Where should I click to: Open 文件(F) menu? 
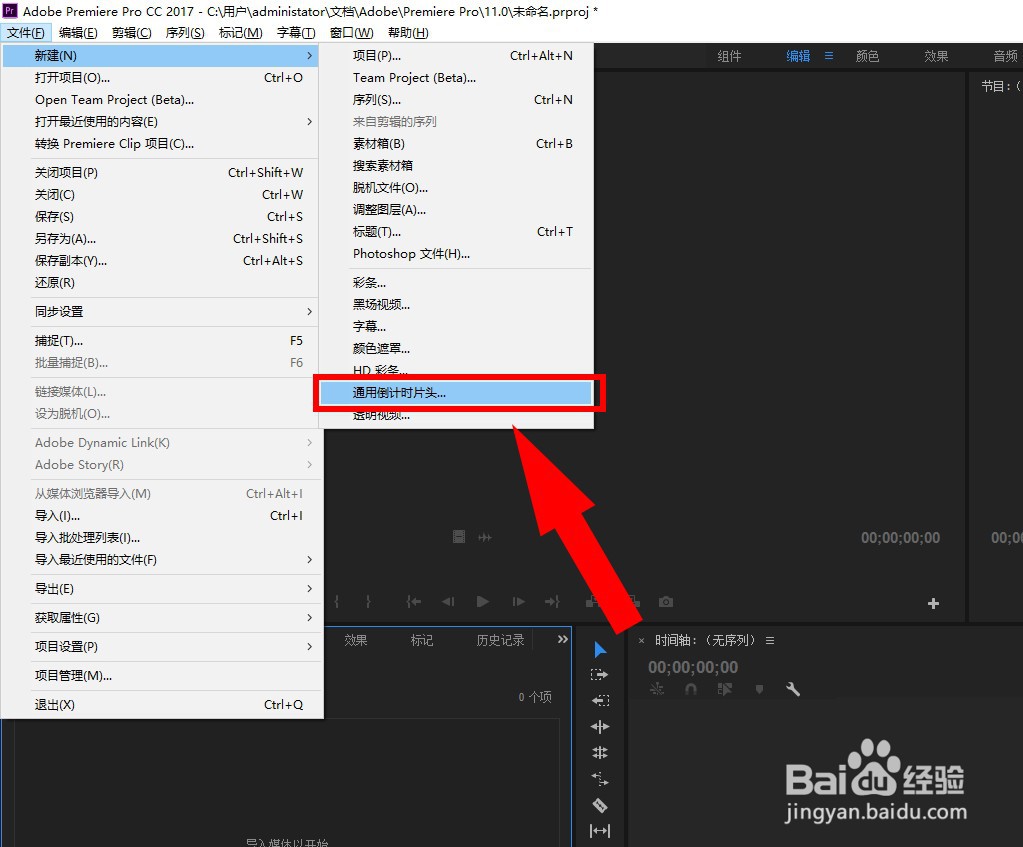(25, 33)
